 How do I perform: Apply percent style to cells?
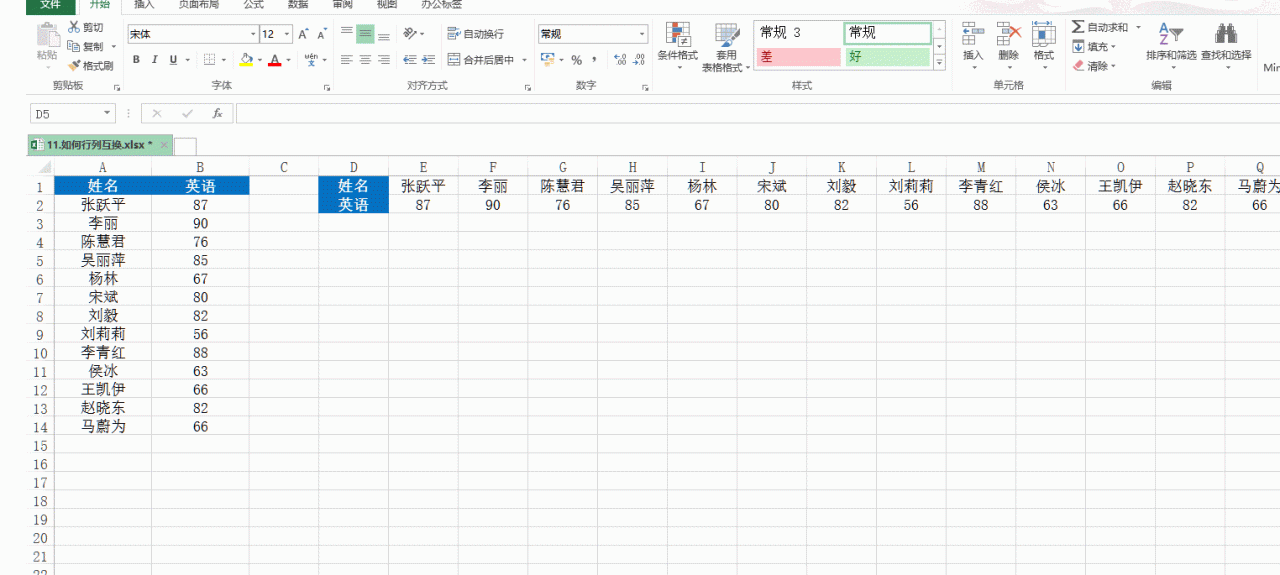[577, 60]
